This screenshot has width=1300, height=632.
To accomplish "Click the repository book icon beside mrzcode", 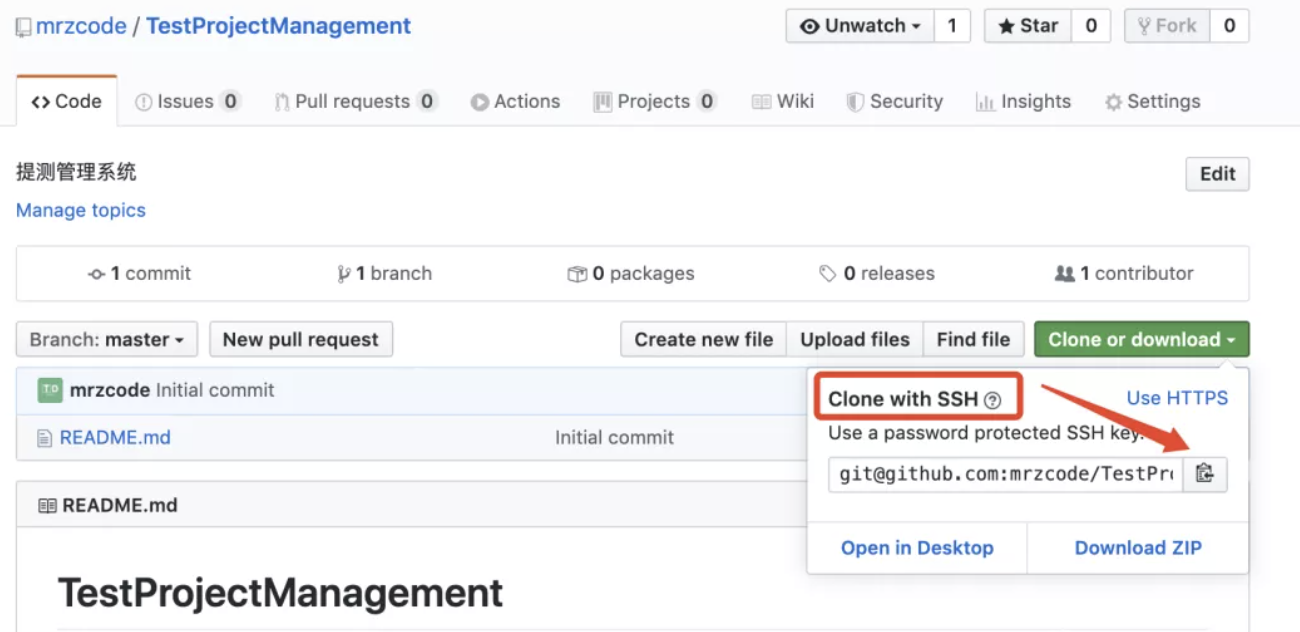I will tap(23, 27).
